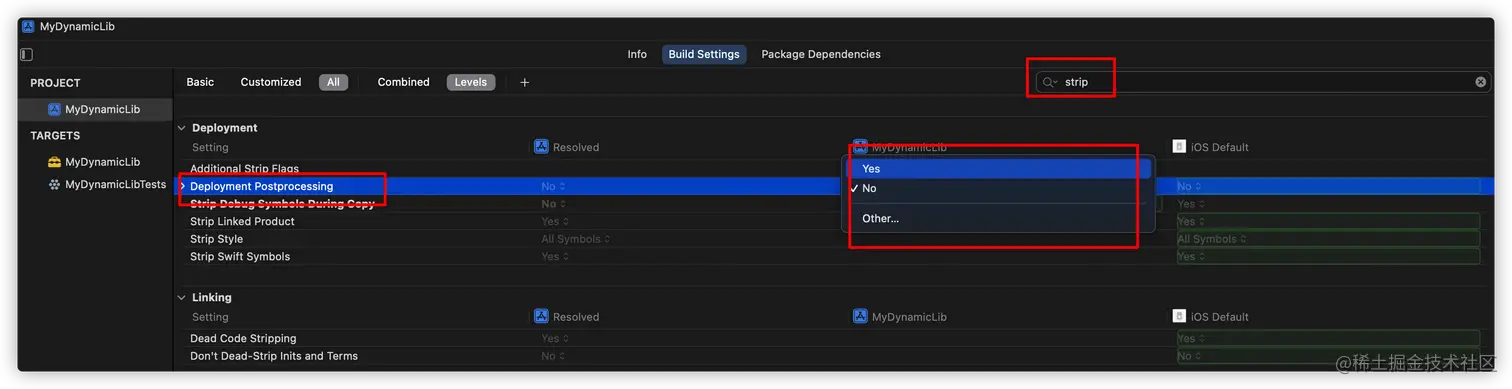Select MyDynamicLib target with toolbox icon

94,161
